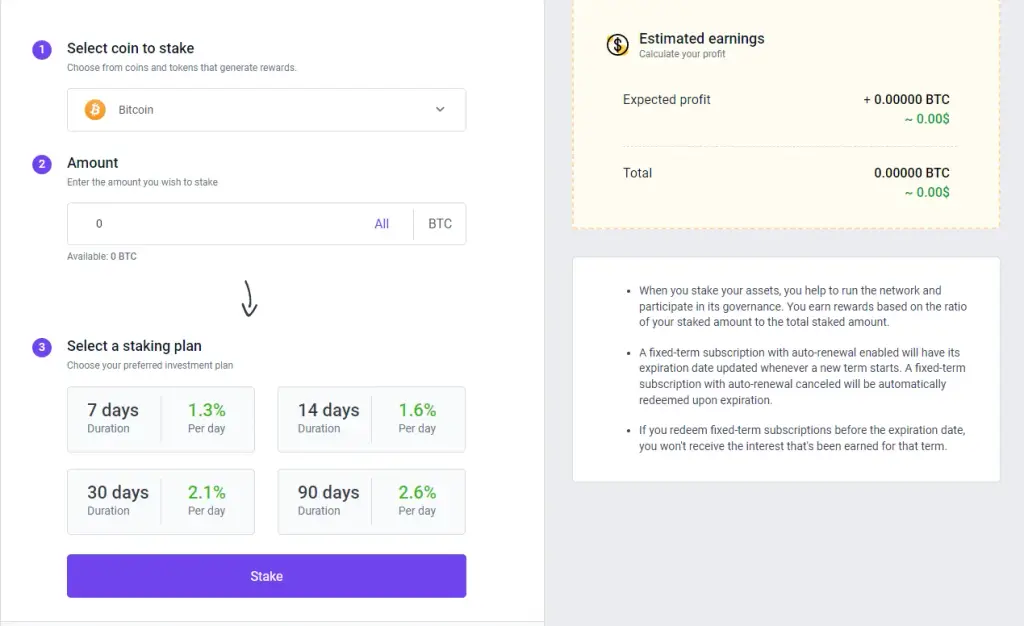The width and height of the screenshot is (1024, 626).
Task: Click the BTC currency label
Action: click(440, 224)
